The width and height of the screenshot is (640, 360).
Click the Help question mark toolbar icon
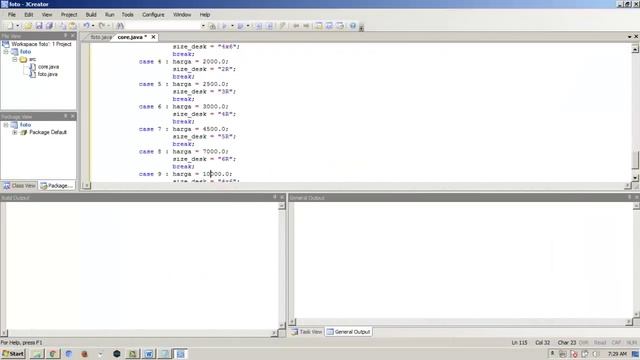pyautogui.click(x=353, y=26)
